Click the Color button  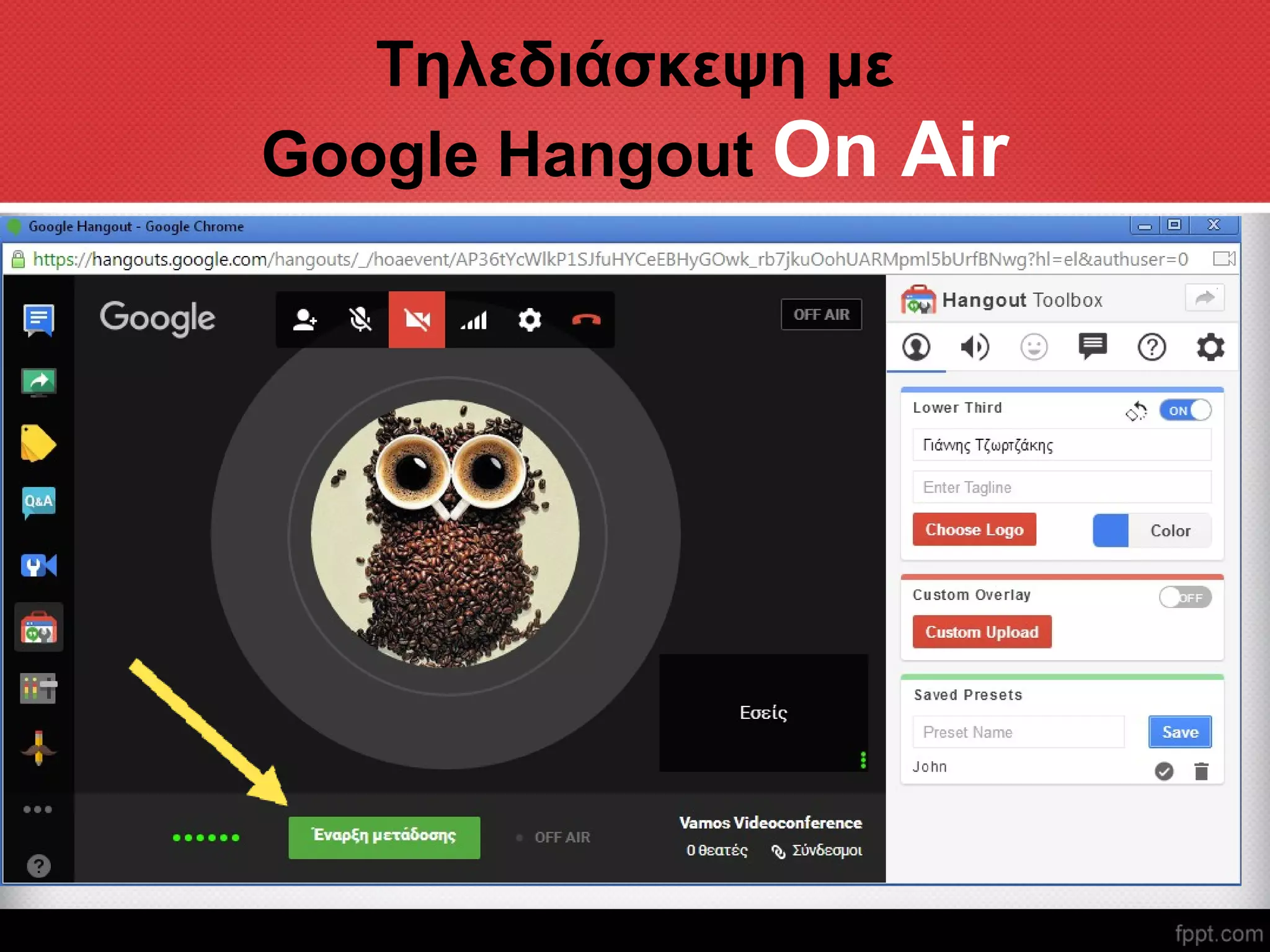[x=1170, y=531]
